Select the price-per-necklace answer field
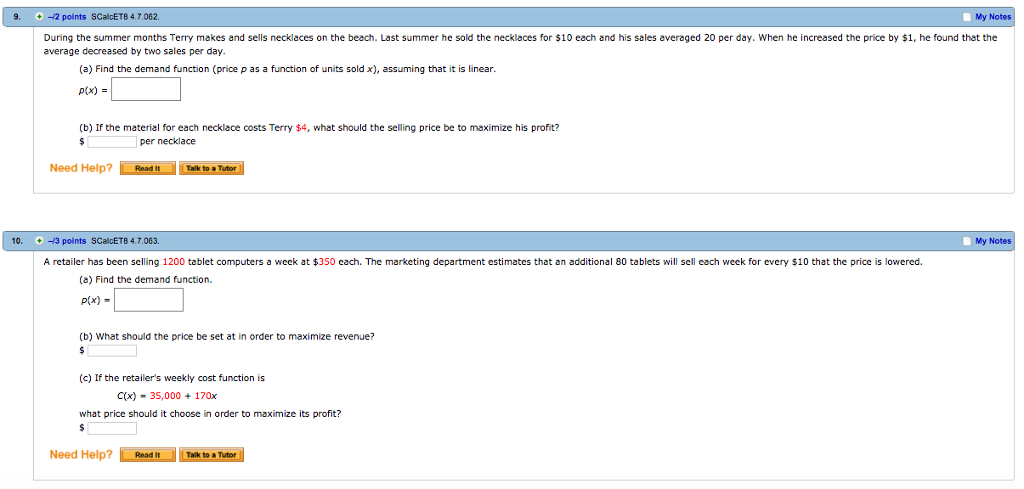 pos(112,142)
